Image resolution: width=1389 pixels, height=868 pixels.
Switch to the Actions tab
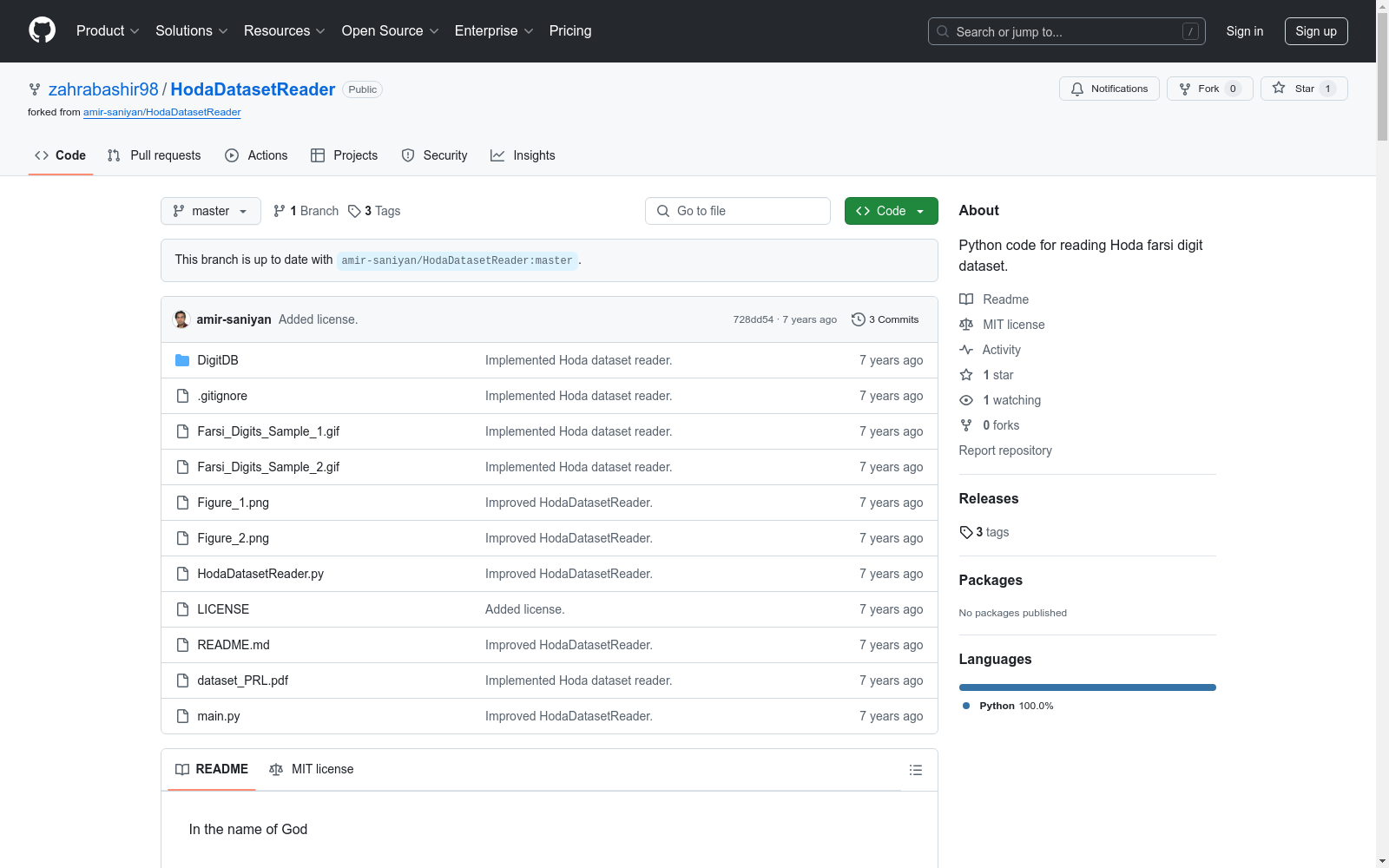256,155
